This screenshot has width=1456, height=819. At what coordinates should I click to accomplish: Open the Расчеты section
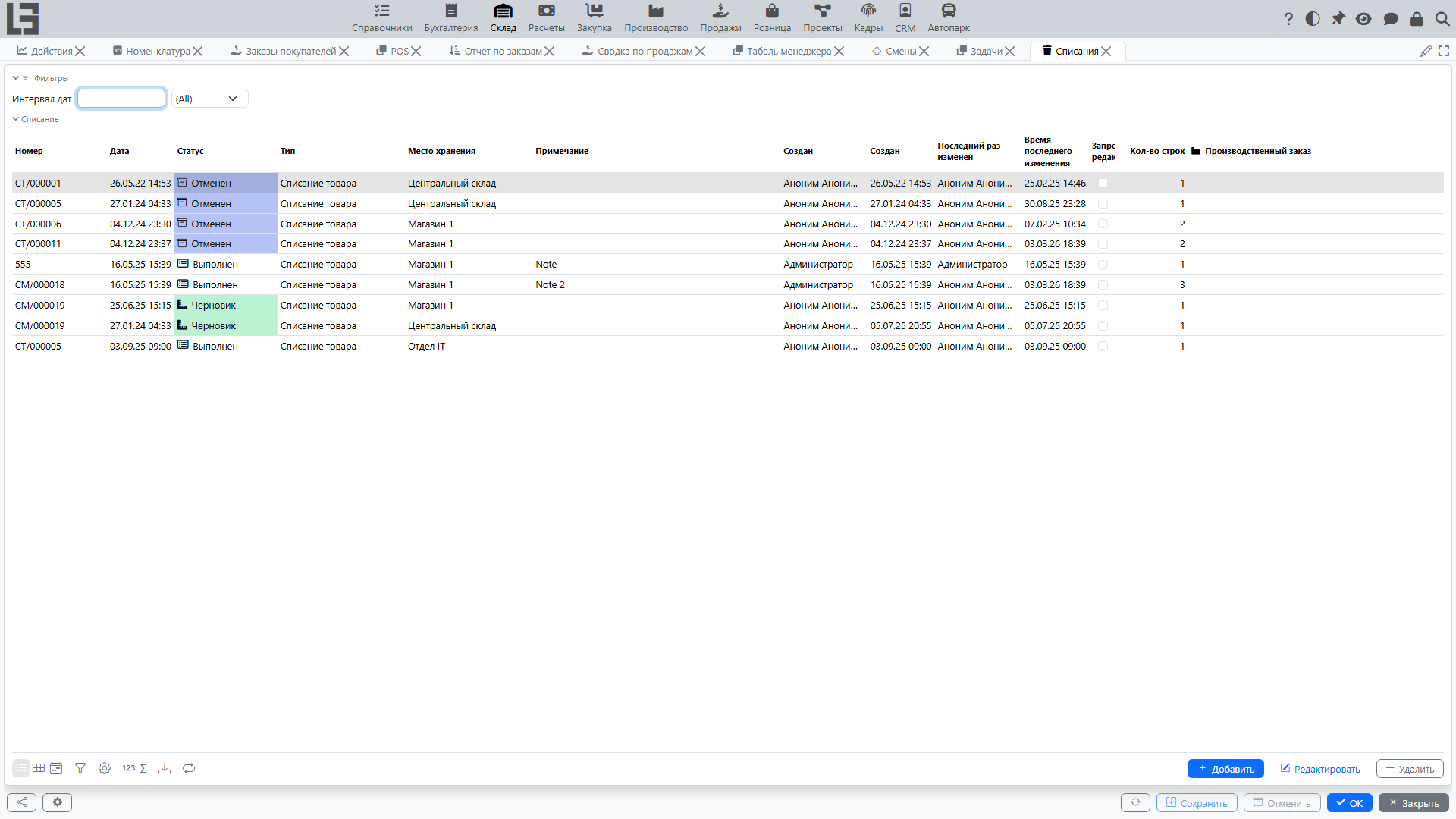click(546, 18)
